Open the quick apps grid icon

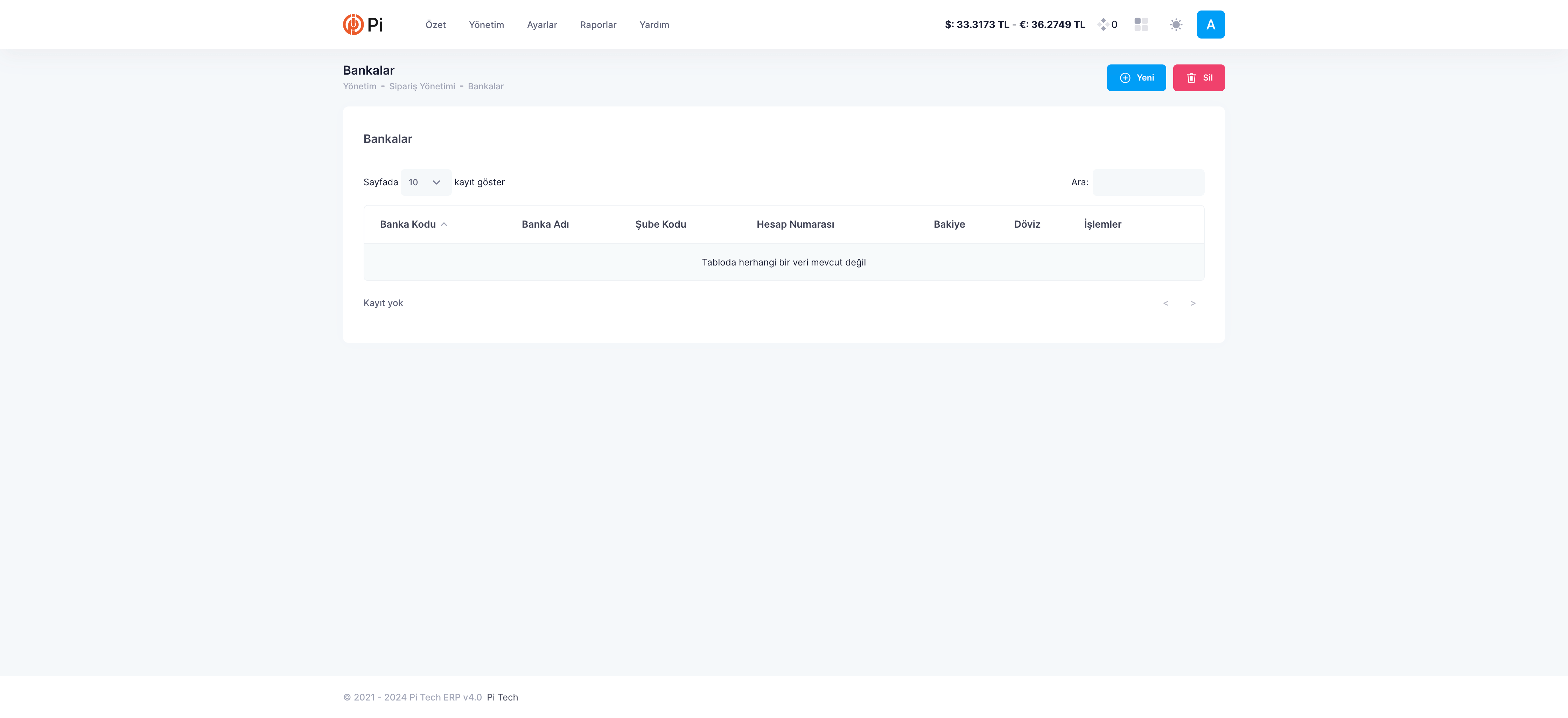click(x=1141, y=25)
